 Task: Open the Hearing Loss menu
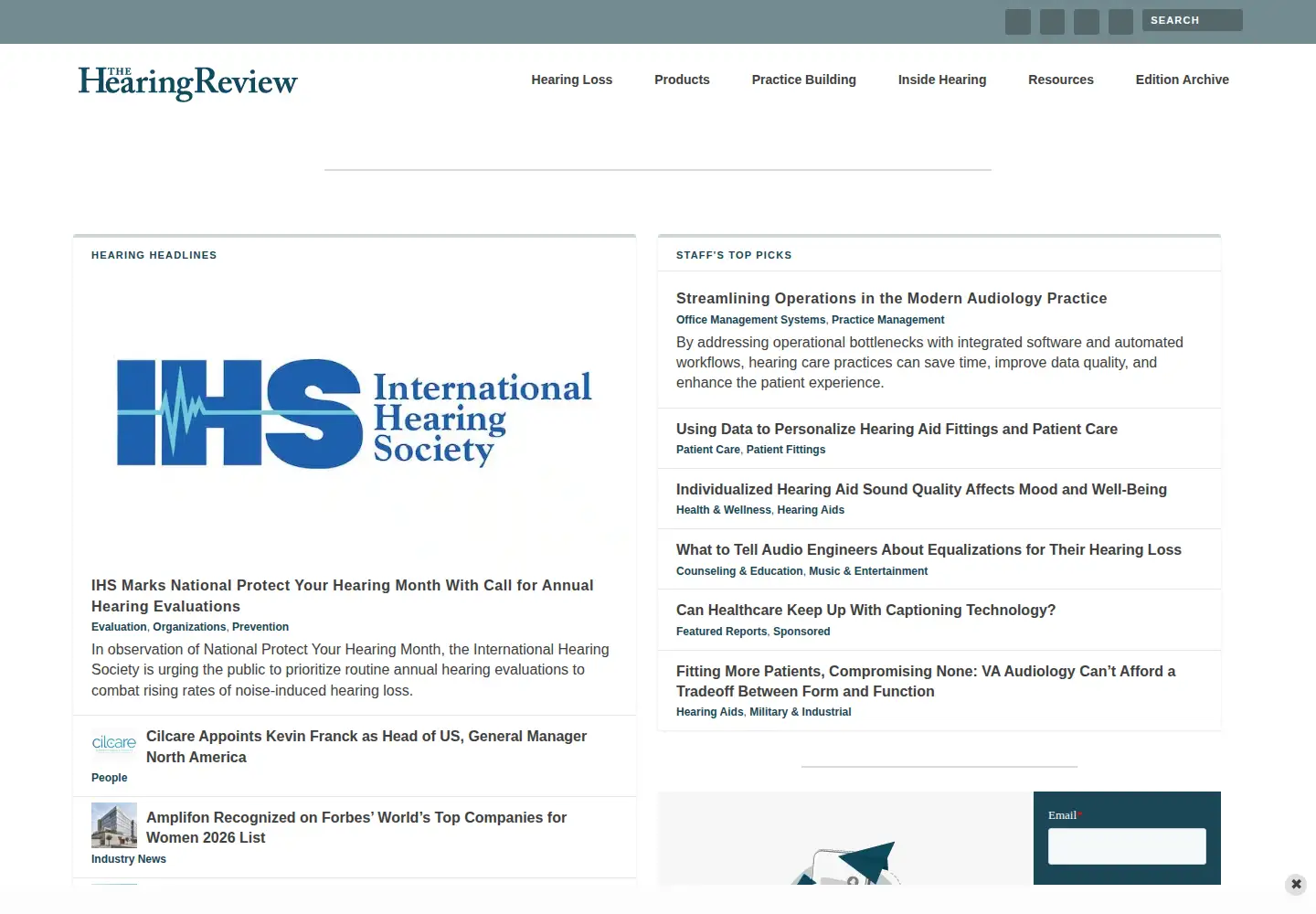[572, 80]
